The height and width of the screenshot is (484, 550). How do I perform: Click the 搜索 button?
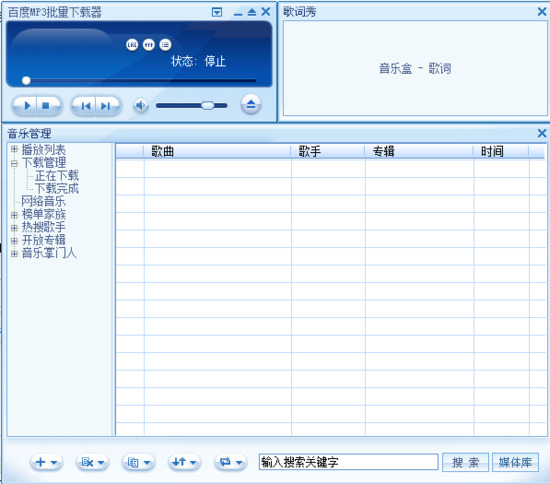pos(465,462)
